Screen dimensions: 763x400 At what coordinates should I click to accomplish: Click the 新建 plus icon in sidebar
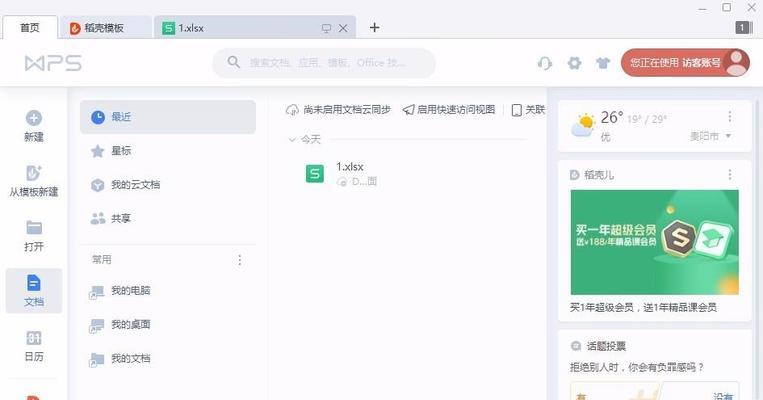(34, 118)
